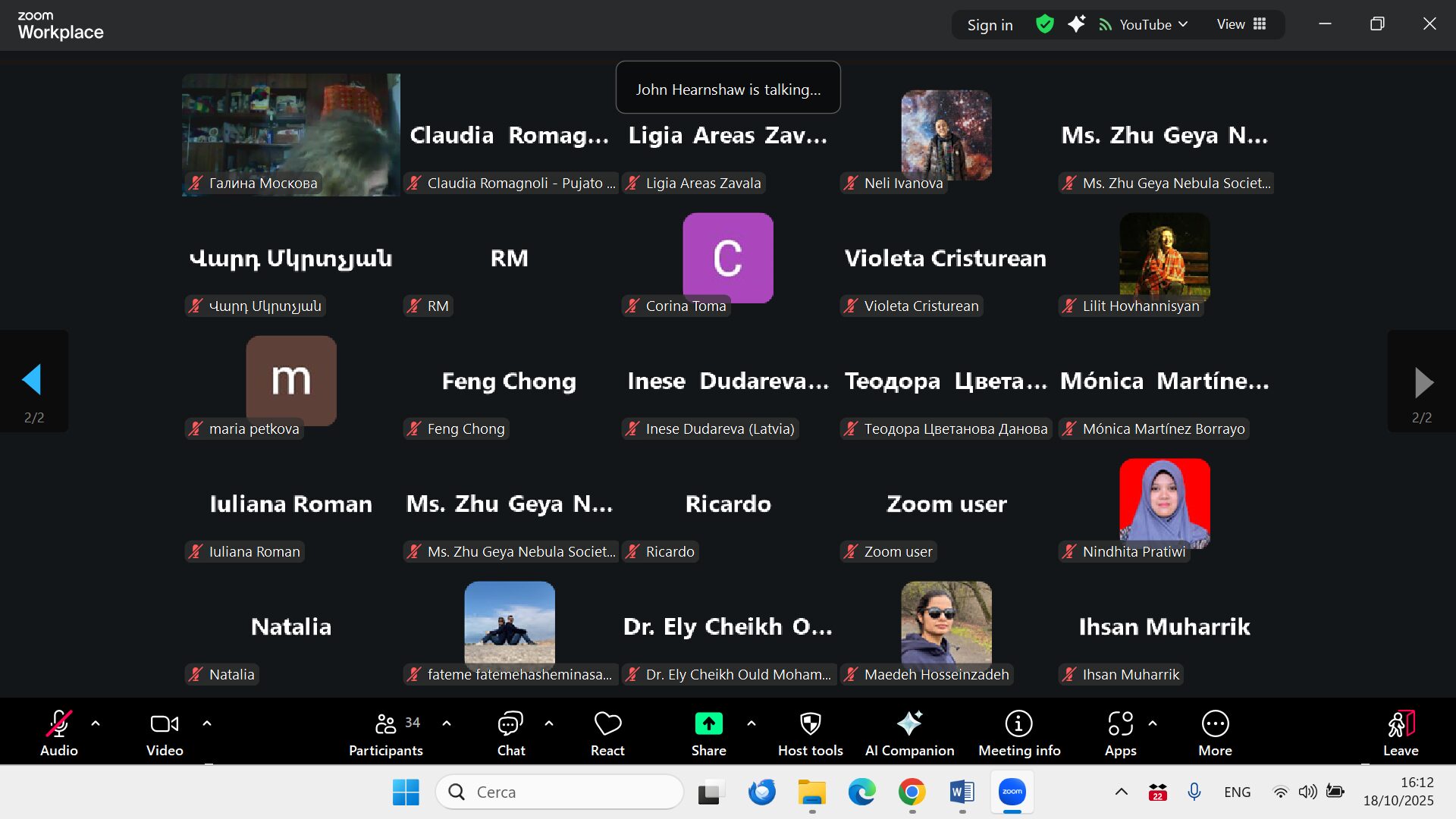This screenshot has height=819, width=1456.
Task: Open the YouTube live stream dropdown
Action: pos(1145,24)
